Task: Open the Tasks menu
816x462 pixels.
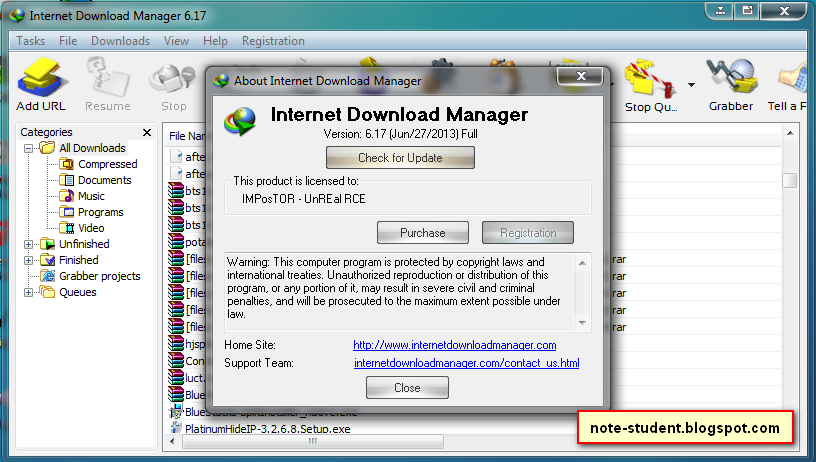Action: 30,41
